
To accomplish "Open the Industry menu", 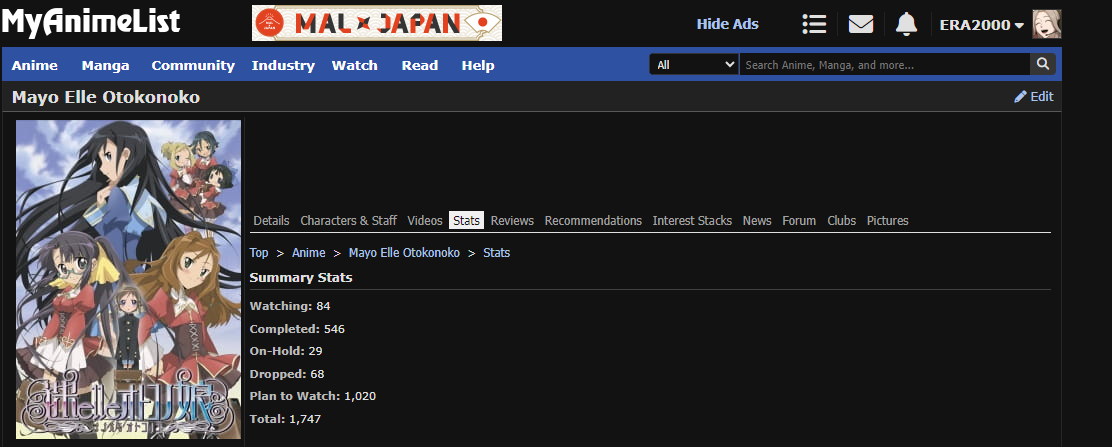I will click(x=283, y=65).
